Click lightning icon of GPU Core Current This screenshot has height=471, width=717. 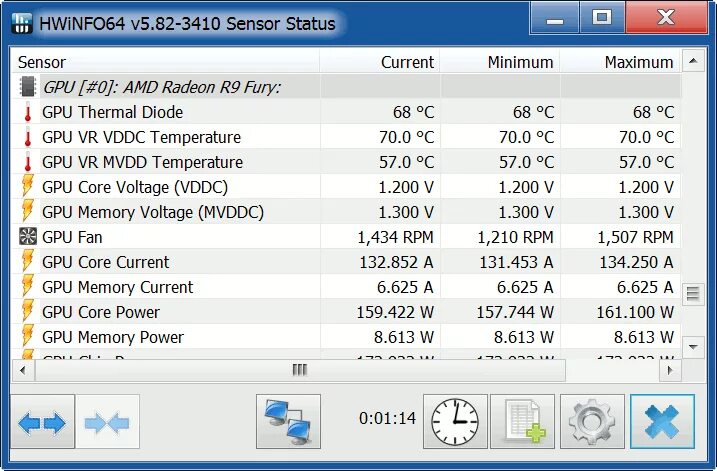click(28, 261)
